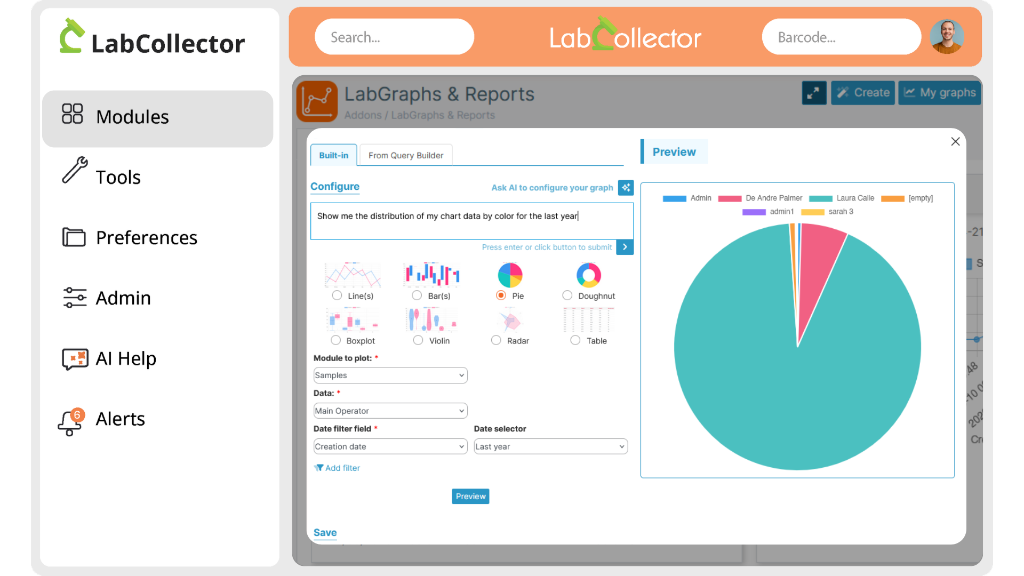Select the Boxplot radio button

coord(336,340)
